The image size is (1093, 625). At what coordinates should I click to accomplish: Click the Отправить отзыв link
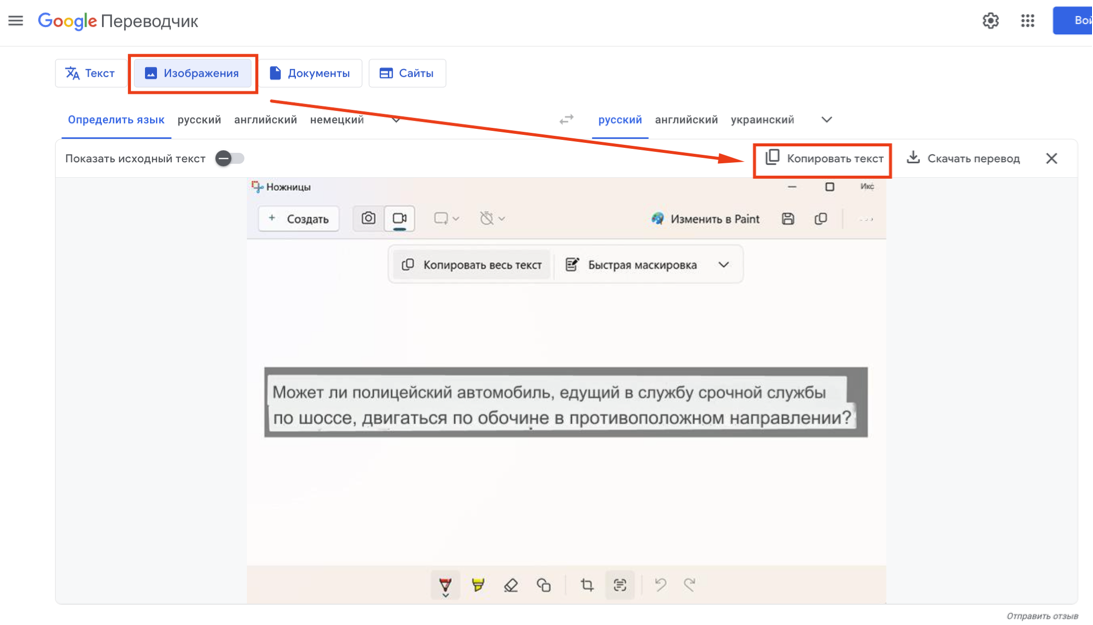[x=1043, y=616]
